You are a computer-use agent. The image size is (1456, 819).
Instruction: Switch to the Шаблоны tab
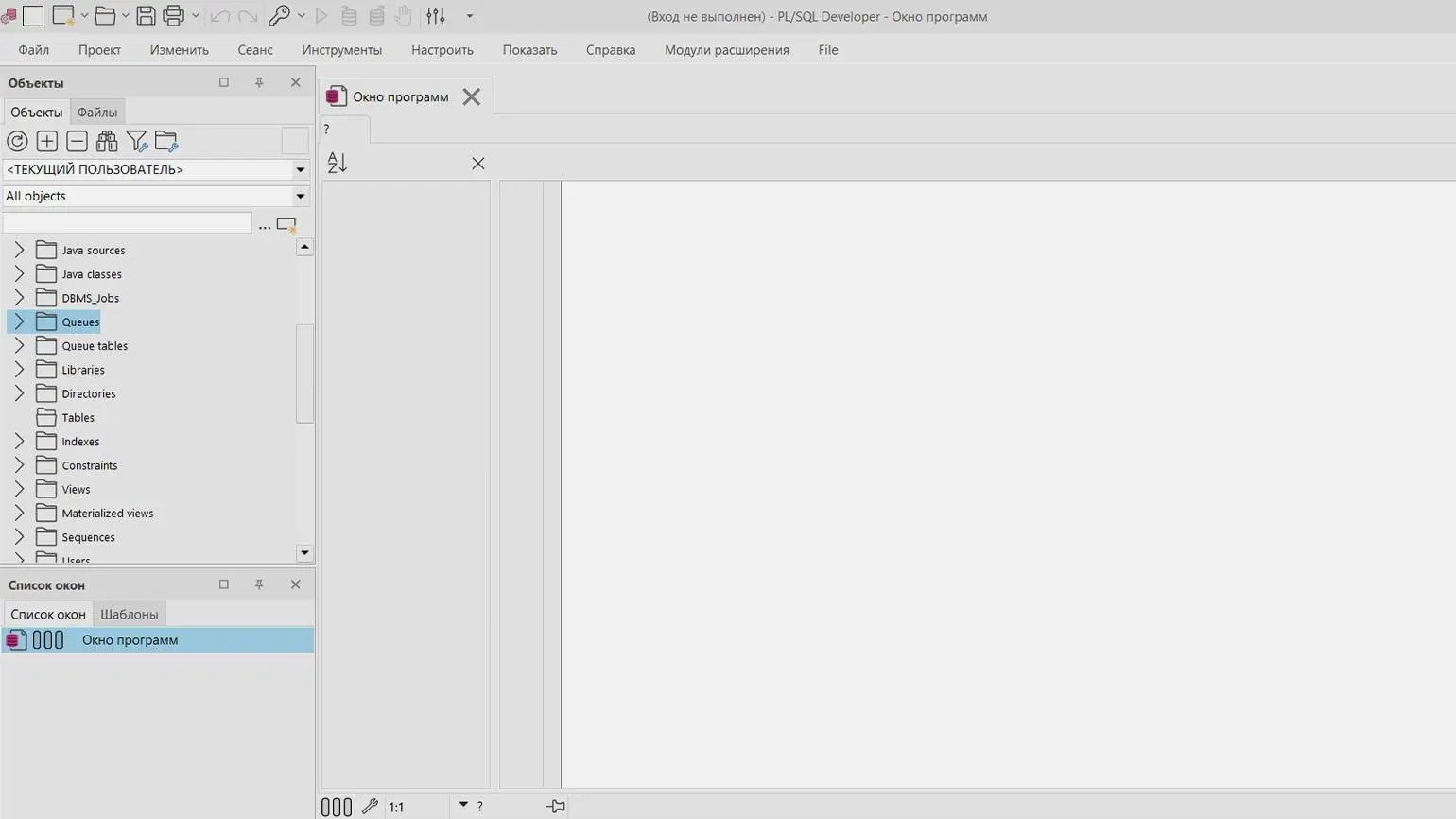pyautogui.click(x=130, y=614)
